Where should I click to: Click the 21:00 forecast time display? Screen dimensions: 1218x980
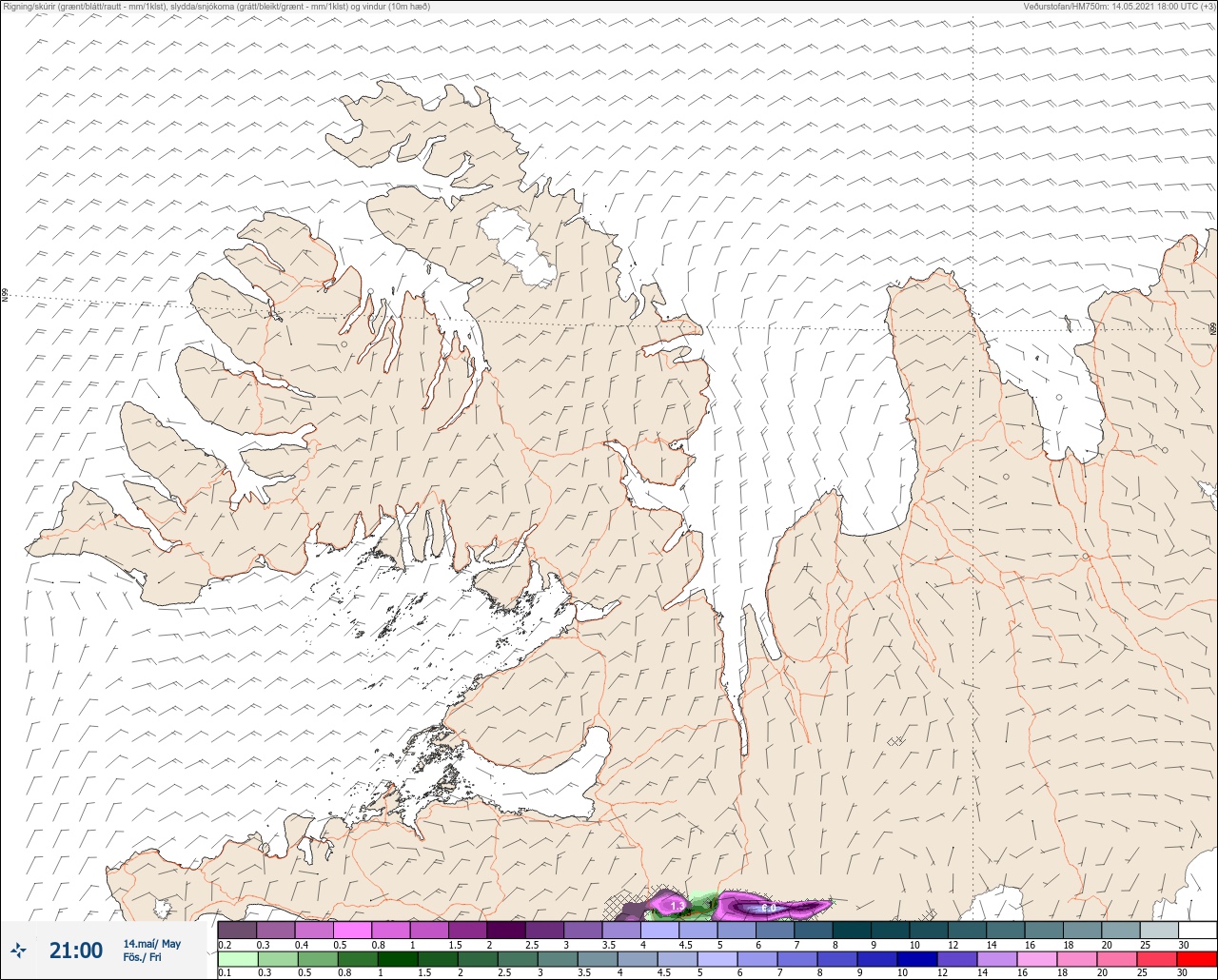tap(76, 951)
